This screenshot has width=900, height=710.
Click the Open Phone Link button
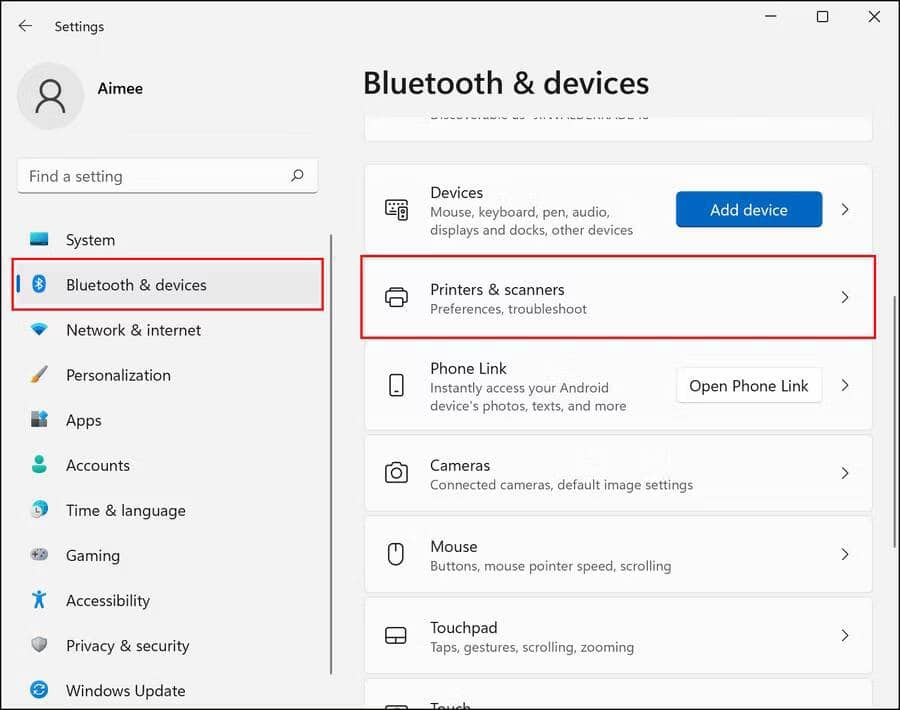[748, 385]
